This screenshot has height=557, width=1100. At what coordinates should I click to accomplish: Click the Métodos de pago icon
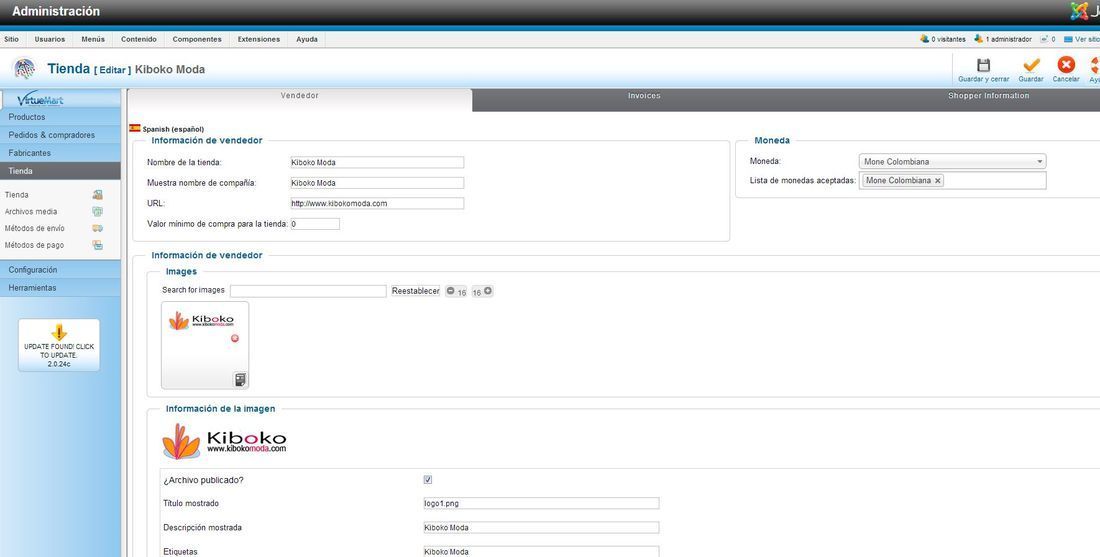coord(98,246)
